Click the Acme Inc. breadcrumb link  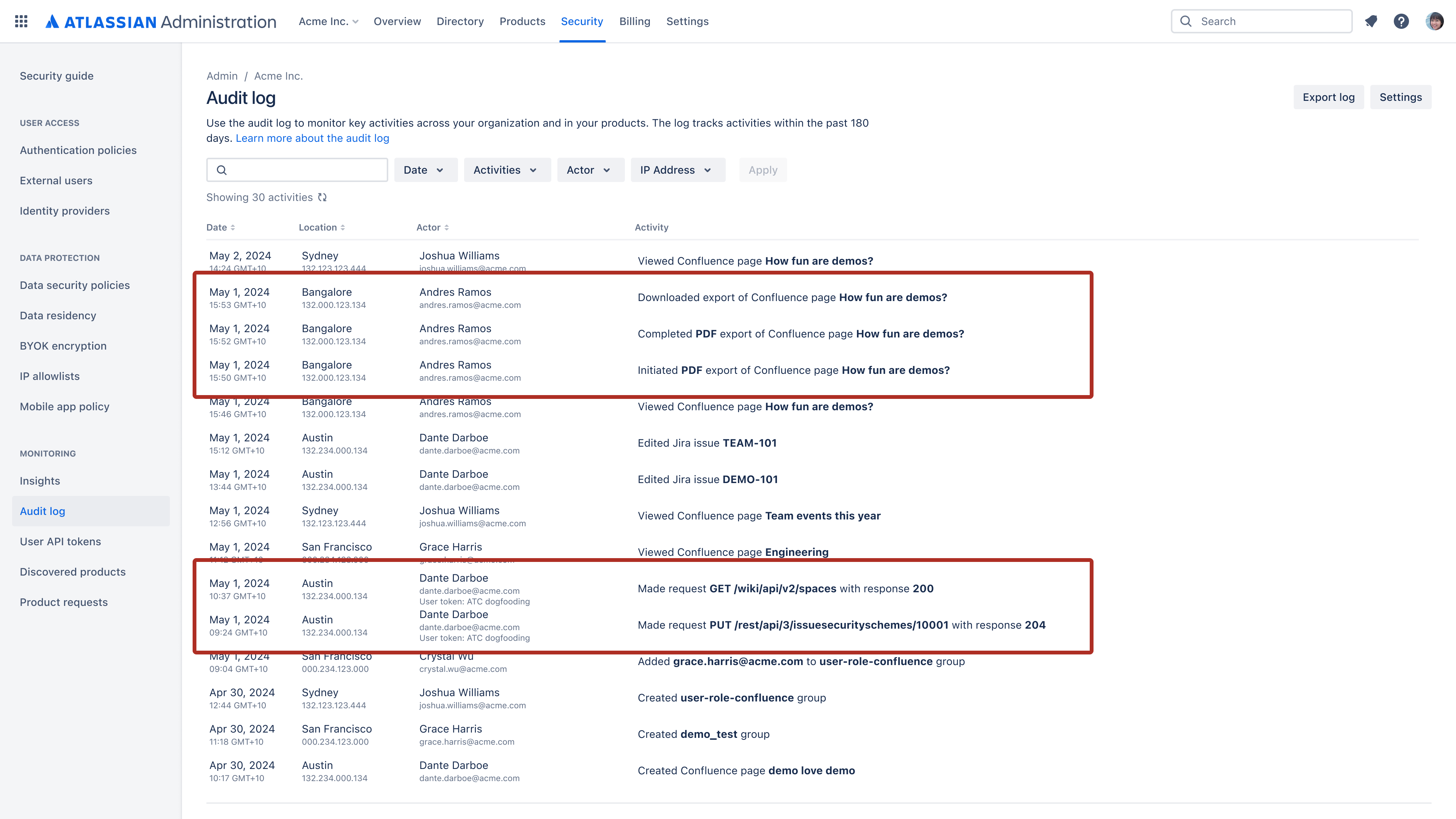coord(279,76)
